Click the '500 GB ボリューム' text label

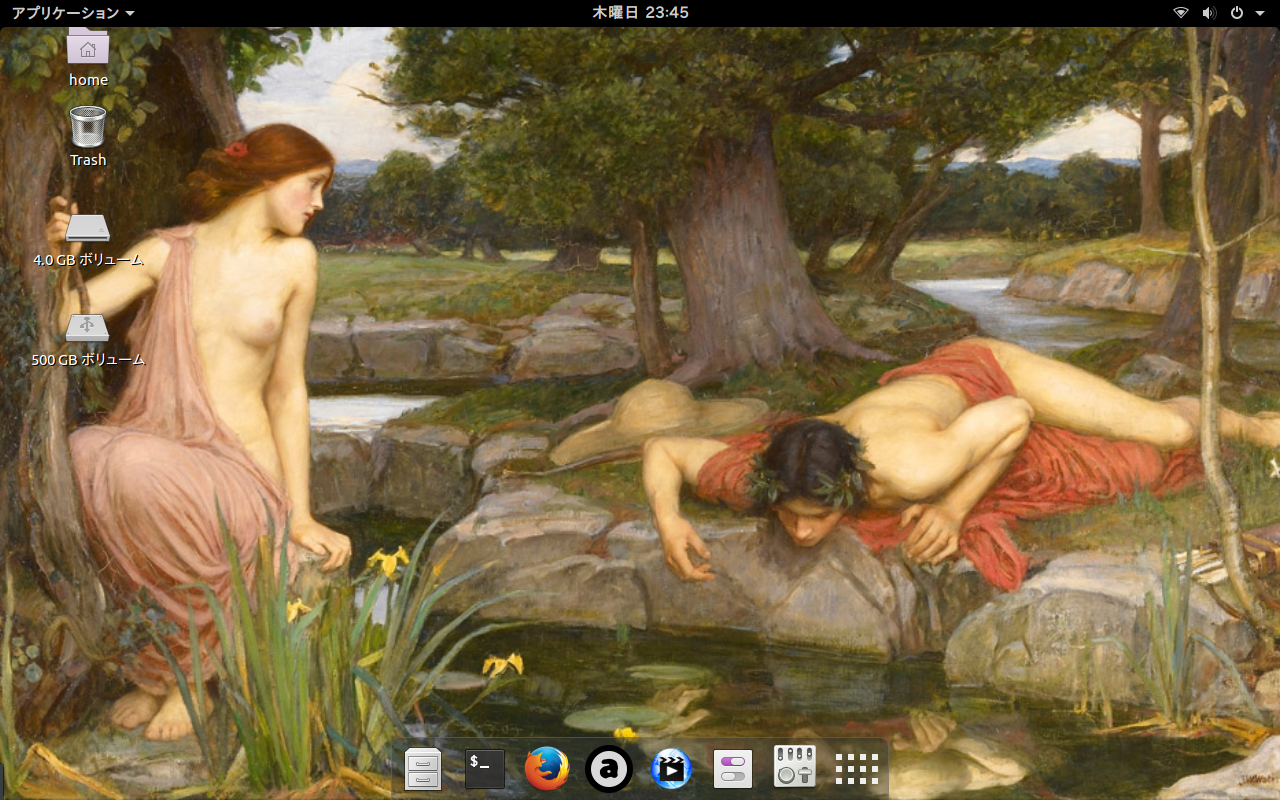pos(88,359)
